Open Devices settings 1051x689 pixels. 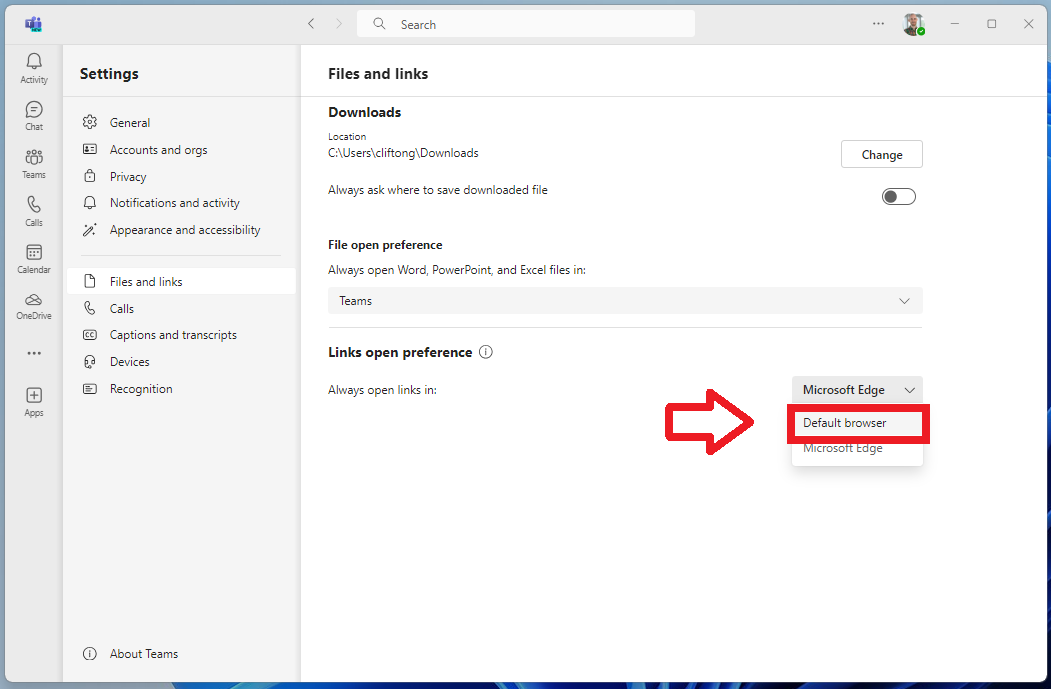181,361
